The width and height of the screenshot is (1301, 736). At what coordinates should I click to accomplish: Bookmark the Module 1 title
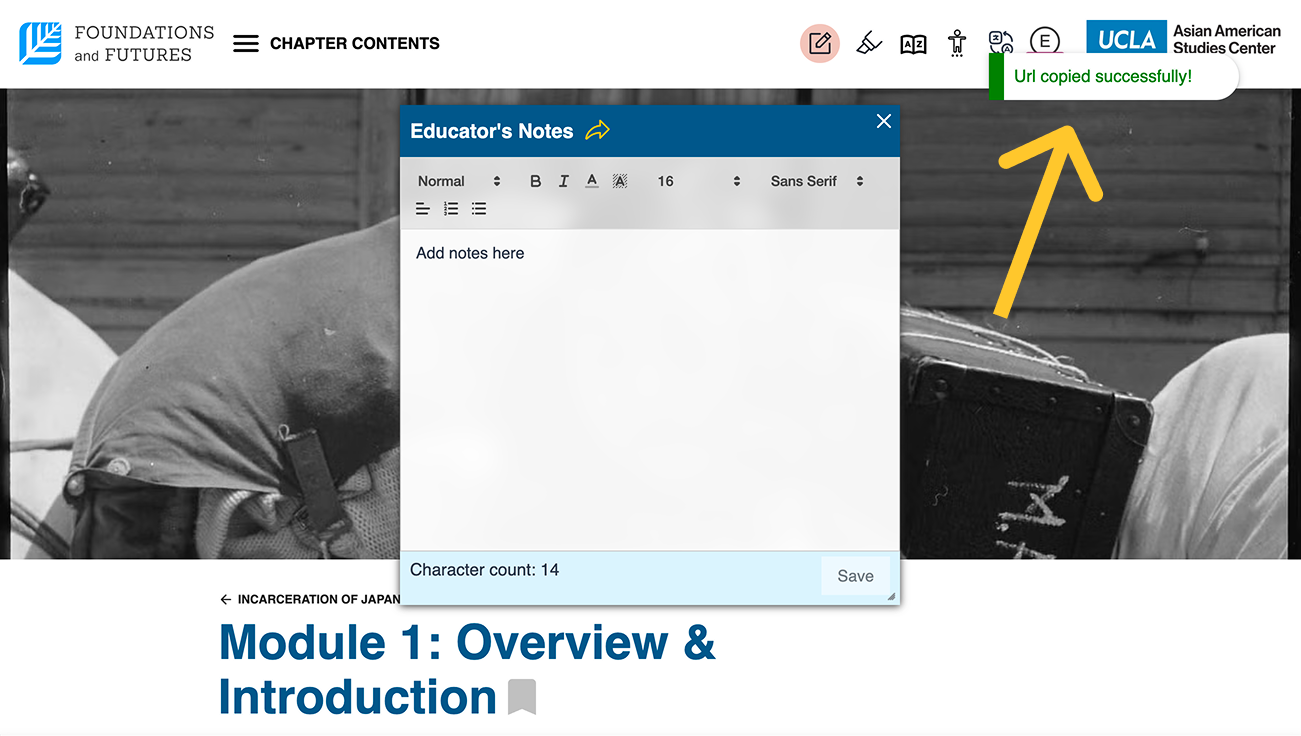522,697
